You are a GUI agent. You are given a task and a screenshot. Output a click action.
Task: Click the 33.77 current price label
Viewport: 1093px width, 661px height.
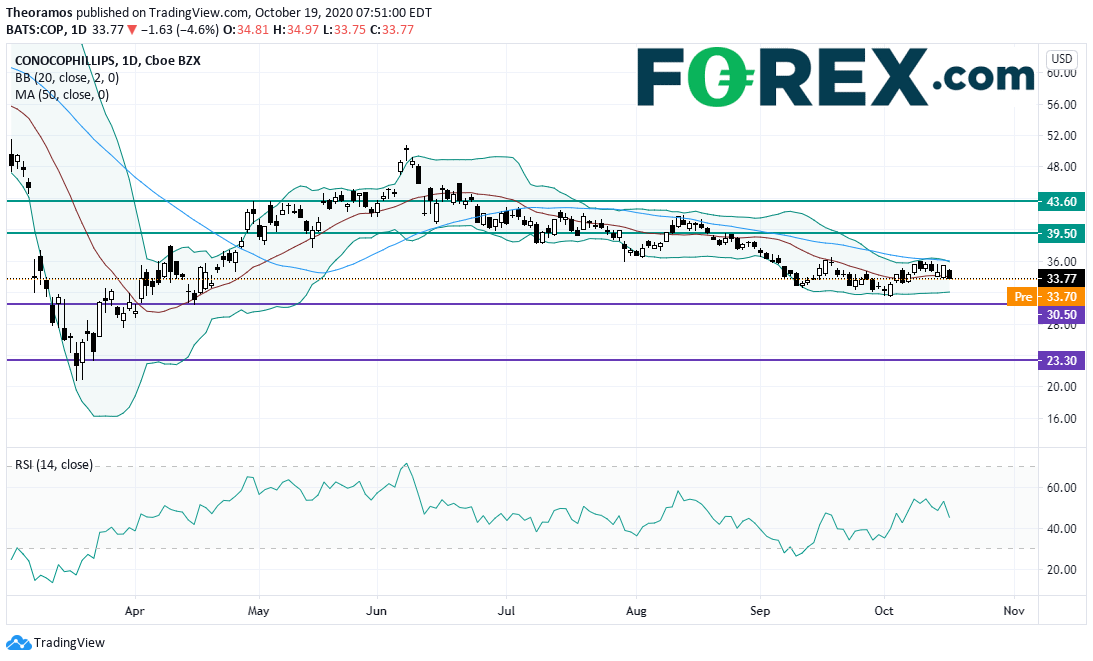(1061, 279)
